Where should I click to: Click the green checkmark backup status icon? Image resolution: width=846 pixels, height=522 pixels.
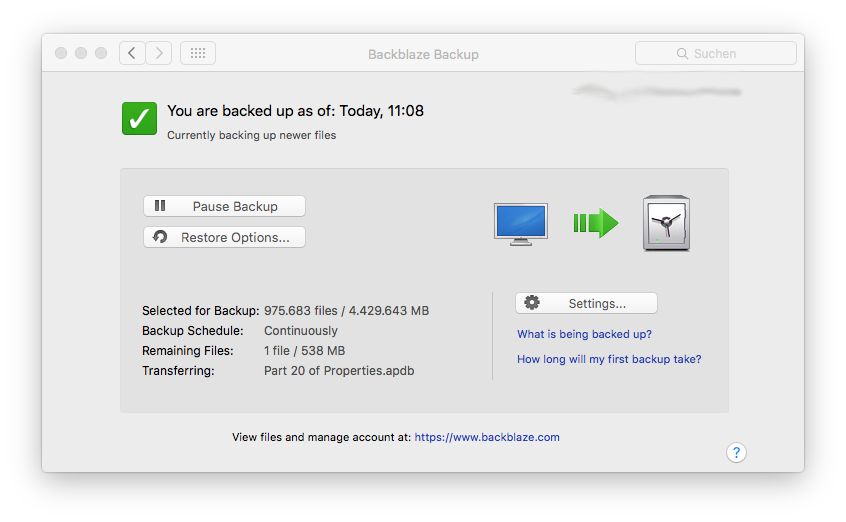point(139,118)
